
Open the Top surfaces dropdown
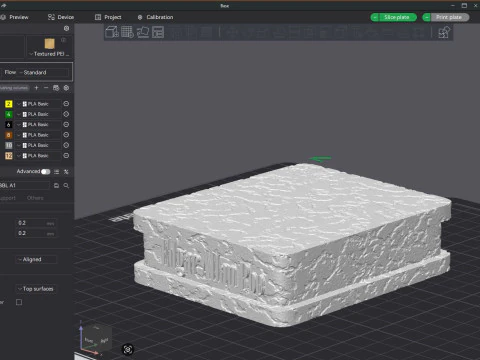[x=36, y=289]
